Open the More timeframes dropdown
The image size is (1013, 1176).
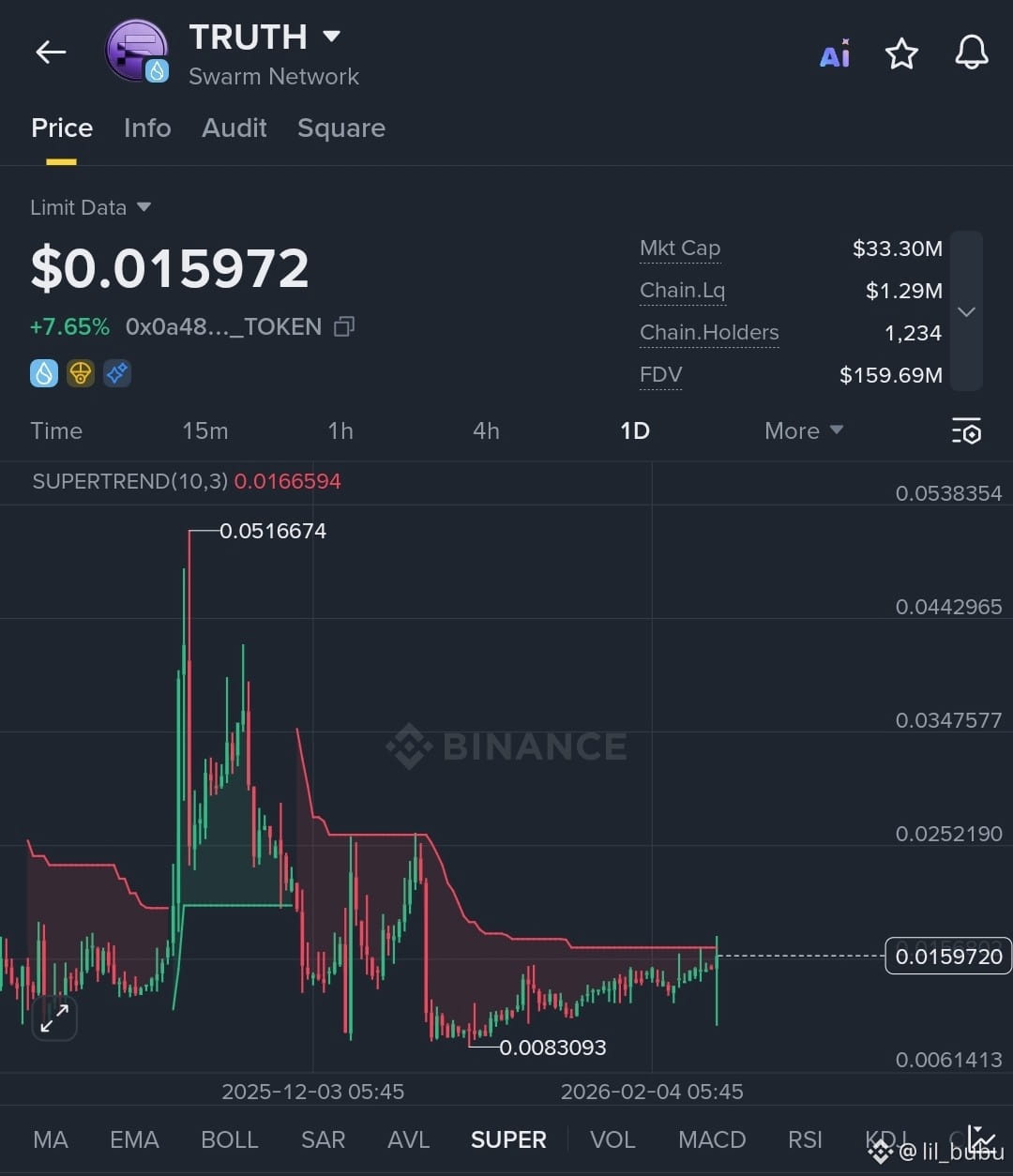(804, 430)
